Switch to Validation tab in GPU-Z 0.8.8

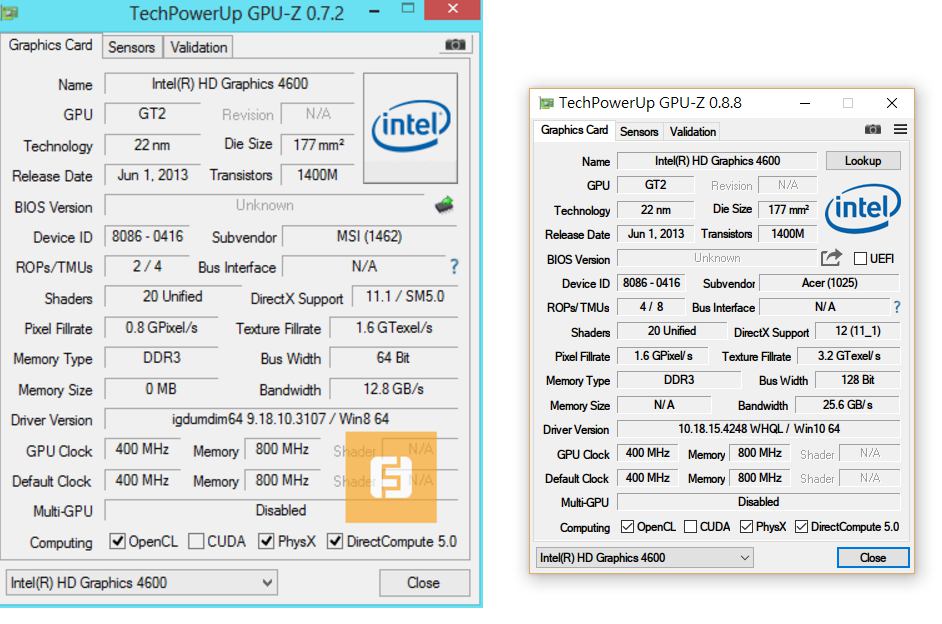click(x=693, y=132)
